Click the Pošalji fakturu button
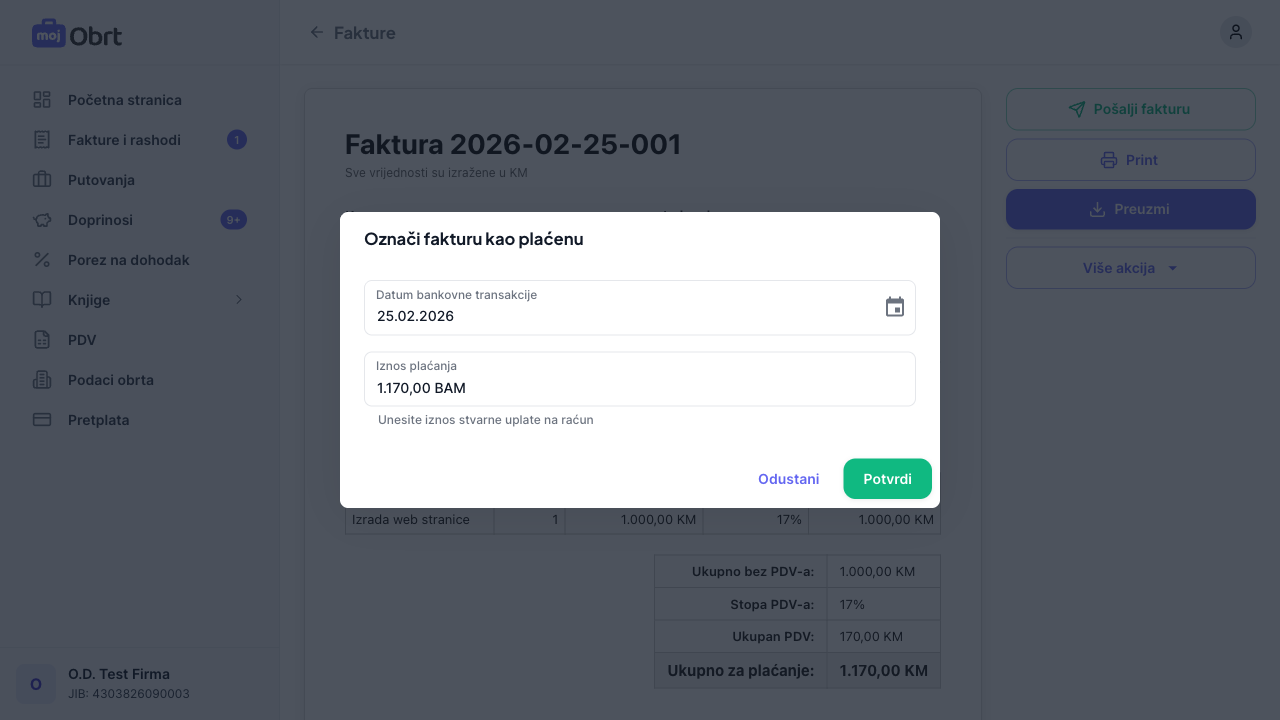Viewport: 1280px width, 720px height. 1130,109
